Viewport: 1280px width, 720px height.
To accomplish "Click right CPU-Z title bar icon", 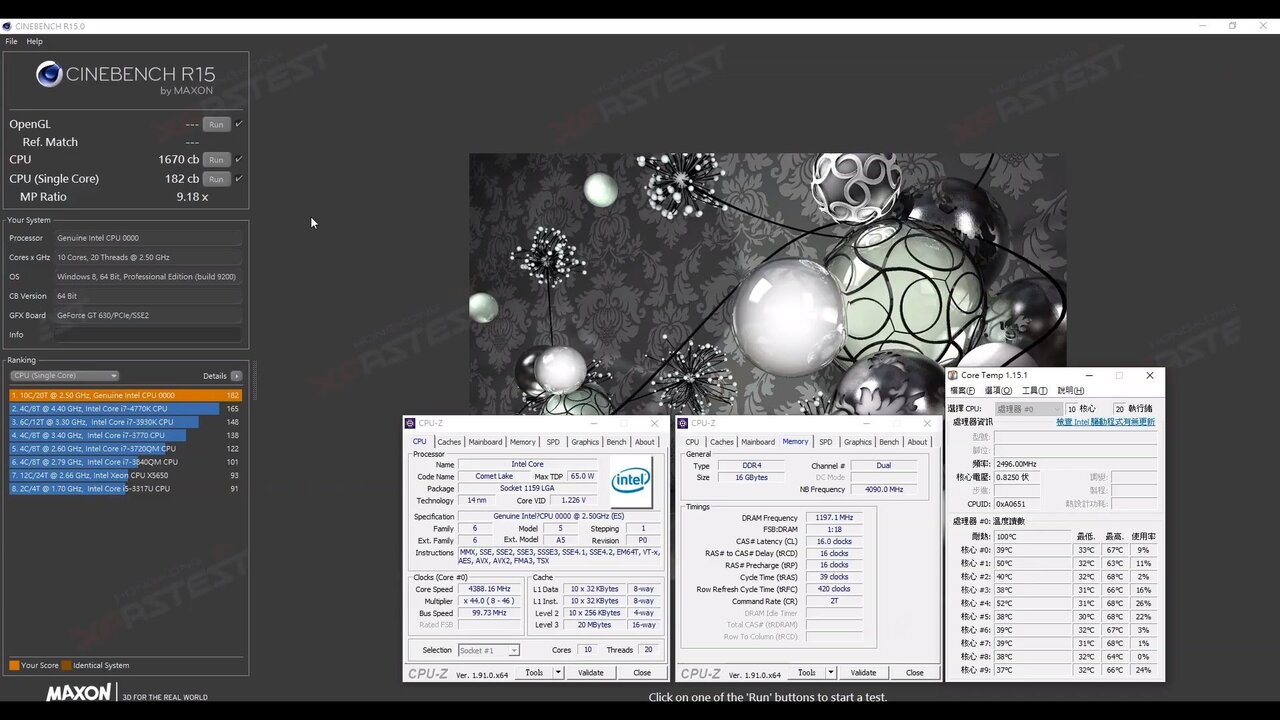I will tap(682, 423).
